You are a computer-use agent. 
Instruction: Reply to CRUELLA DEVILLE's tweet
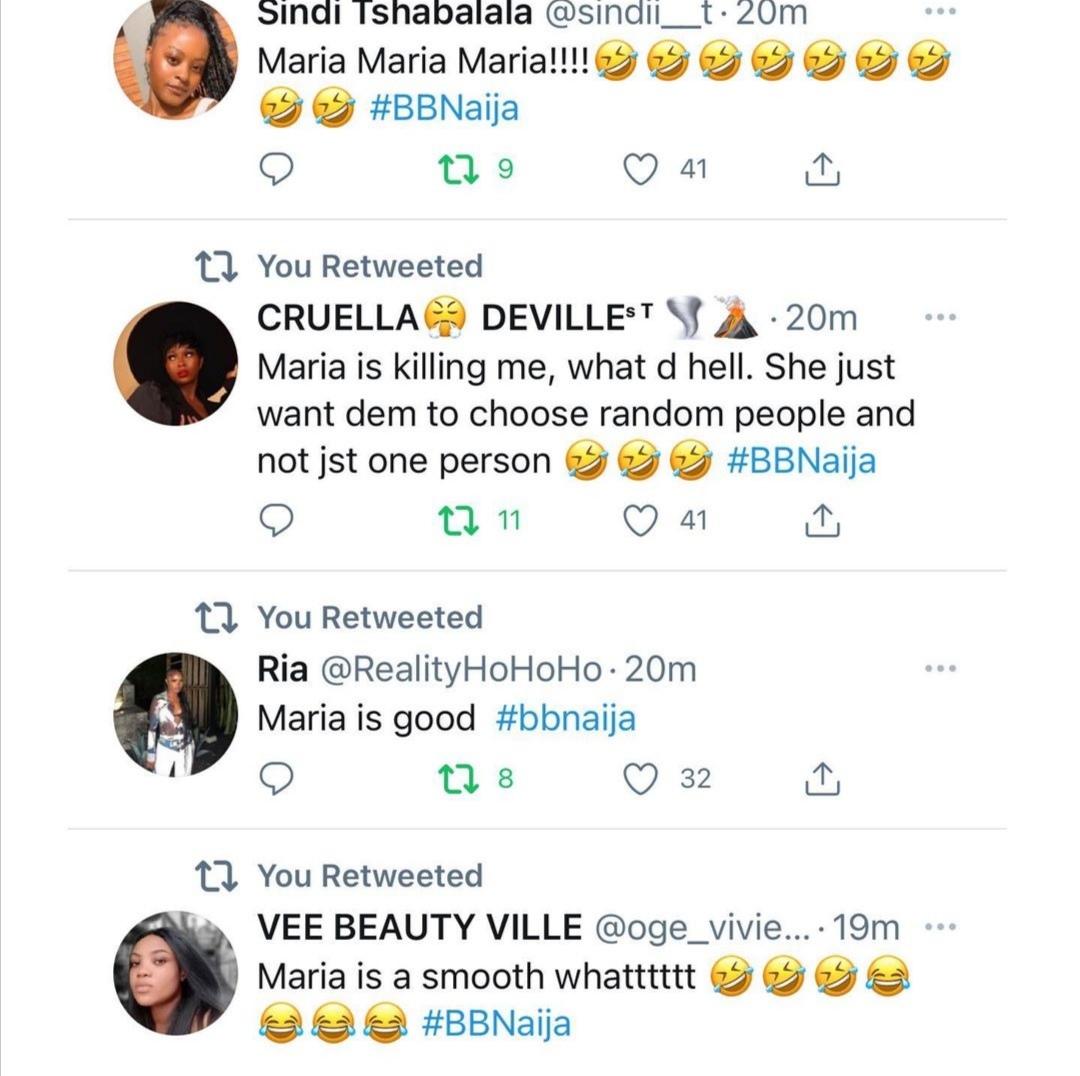[276, 520]
